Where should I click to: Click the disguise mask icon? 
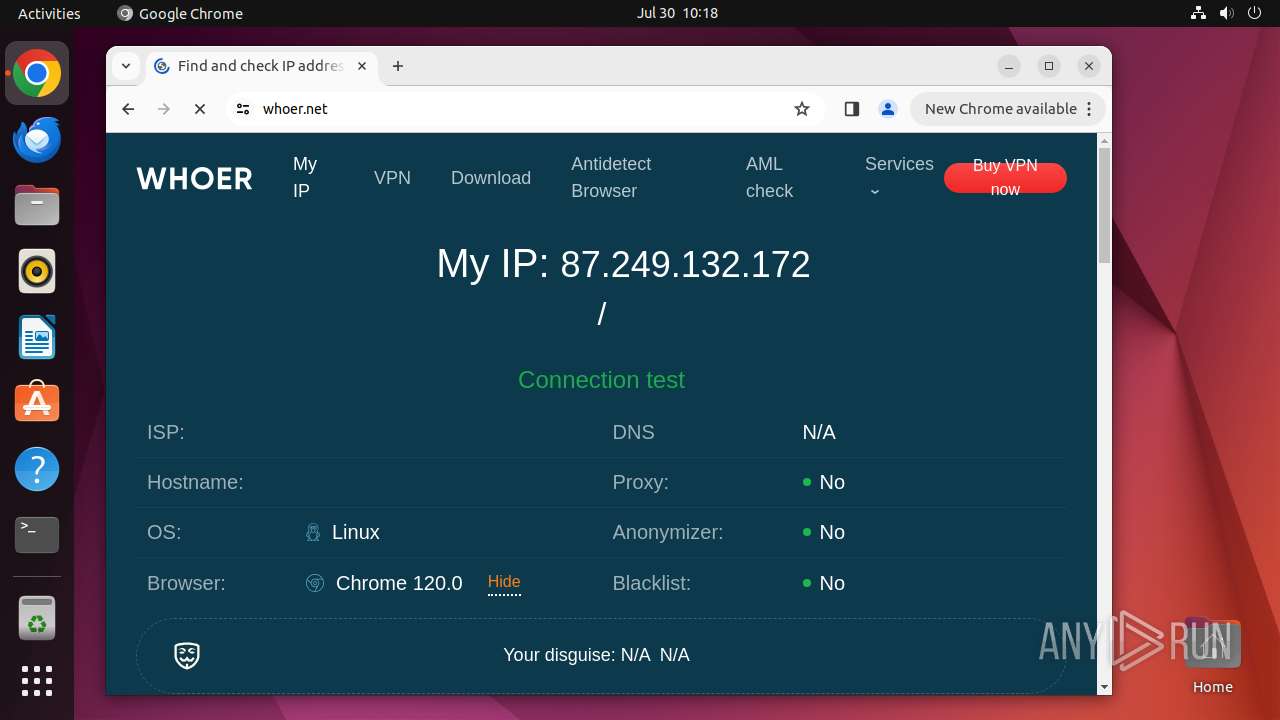point(187,655)
